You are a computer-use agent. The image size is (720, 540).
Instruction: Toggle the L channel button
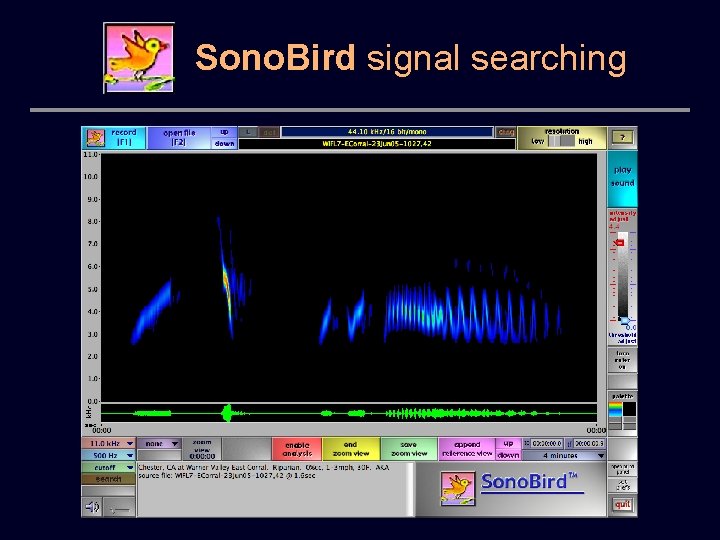point(248,132)
